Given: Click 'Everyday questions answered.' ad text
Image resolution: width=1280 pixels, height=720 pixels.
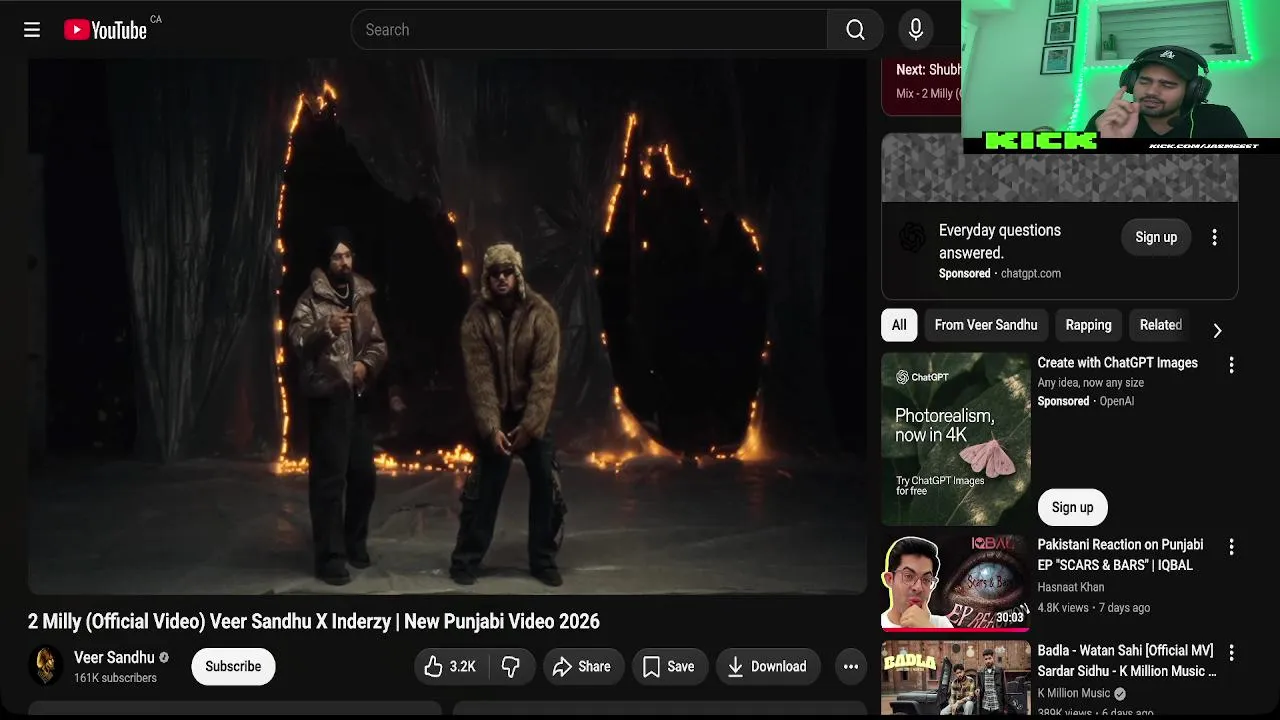Looking at the screenshot, I should 1000,241.
